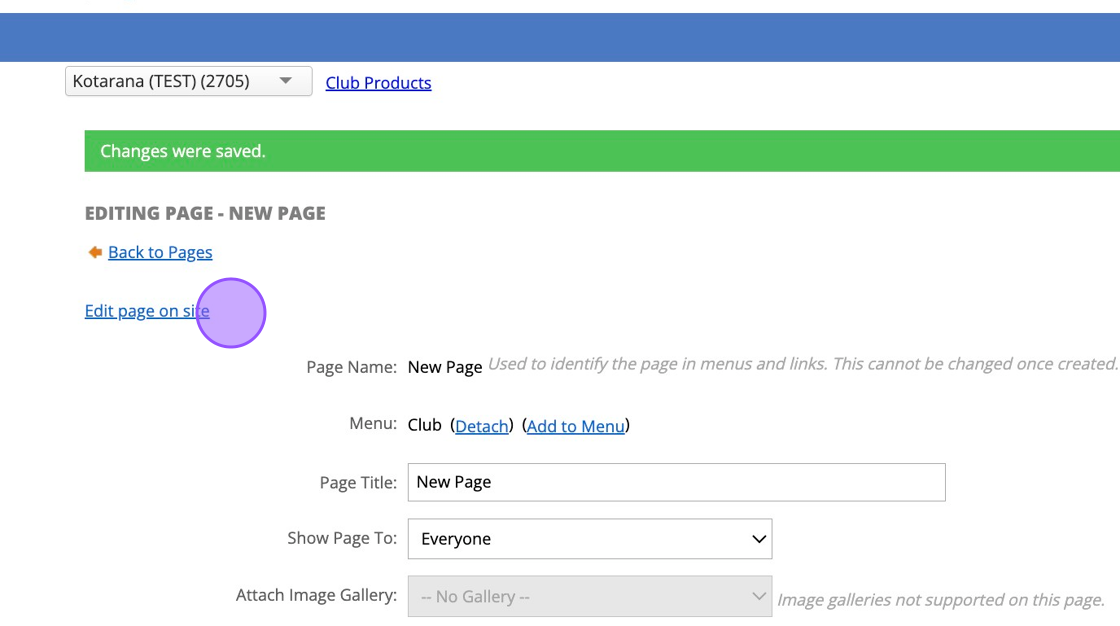Click the Page Title field label

point(358,483)
